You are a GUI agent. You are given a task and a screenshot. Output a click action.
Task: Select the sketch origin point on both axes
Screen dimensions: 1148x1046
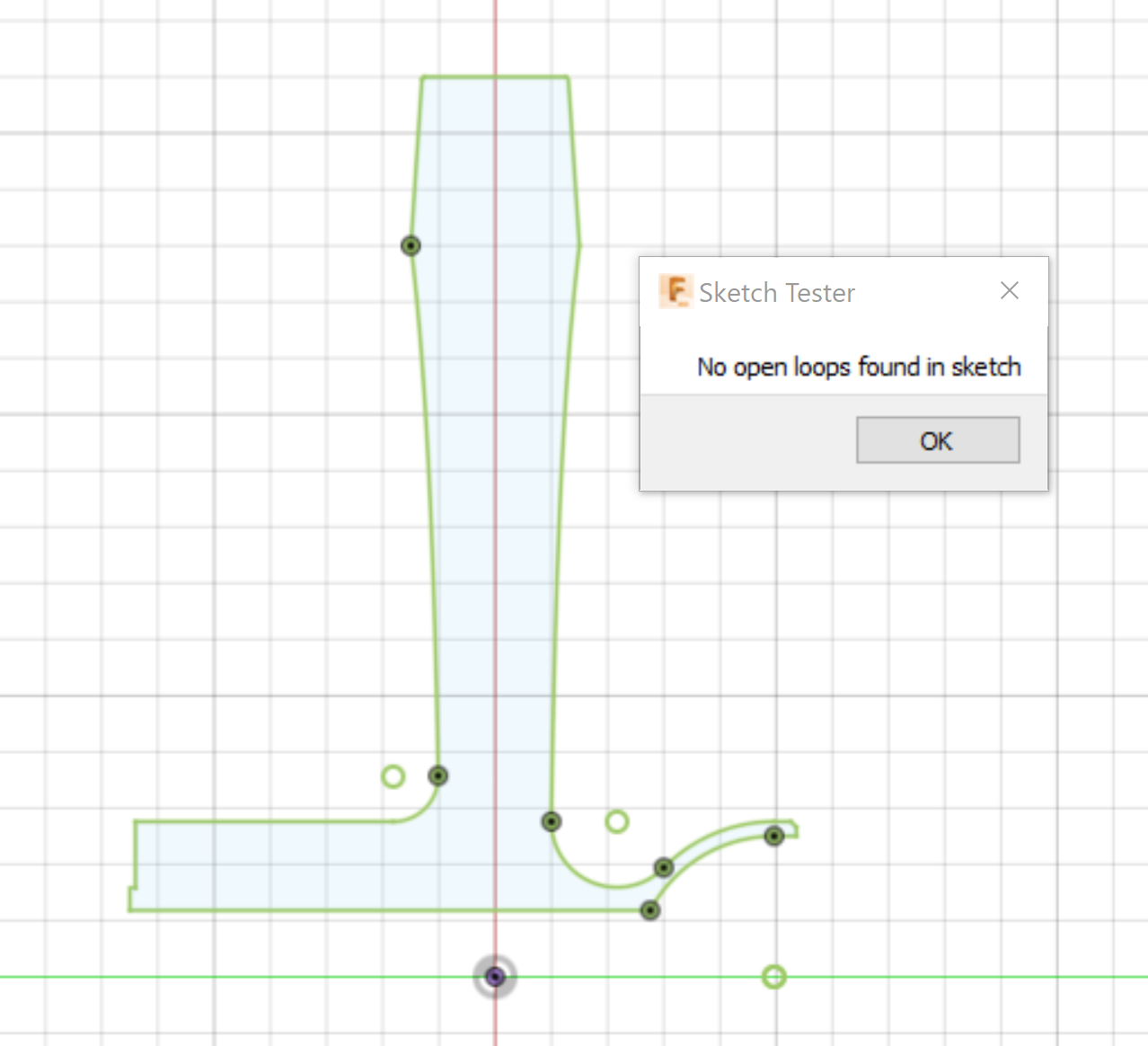495,977
